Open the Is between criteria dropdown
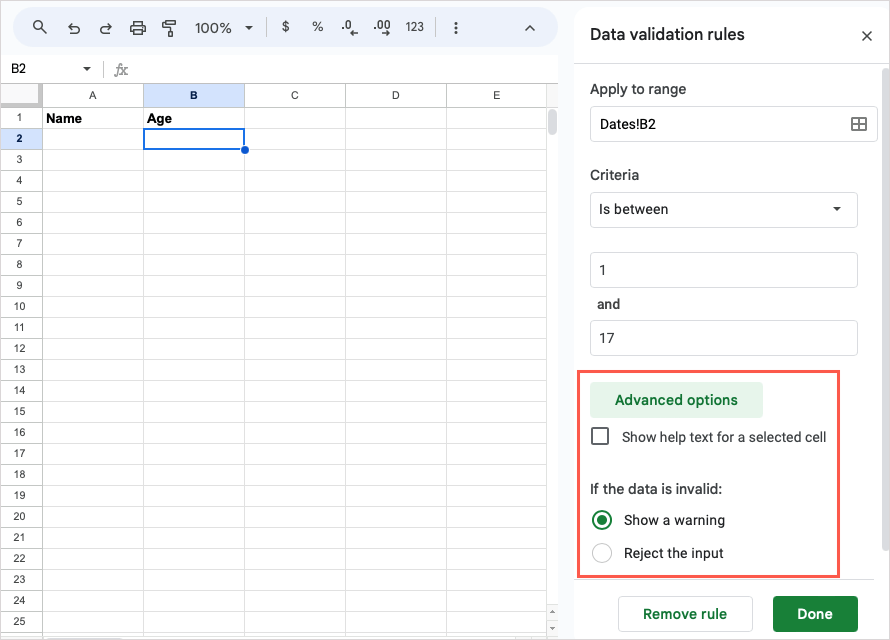 coord(723,210)
